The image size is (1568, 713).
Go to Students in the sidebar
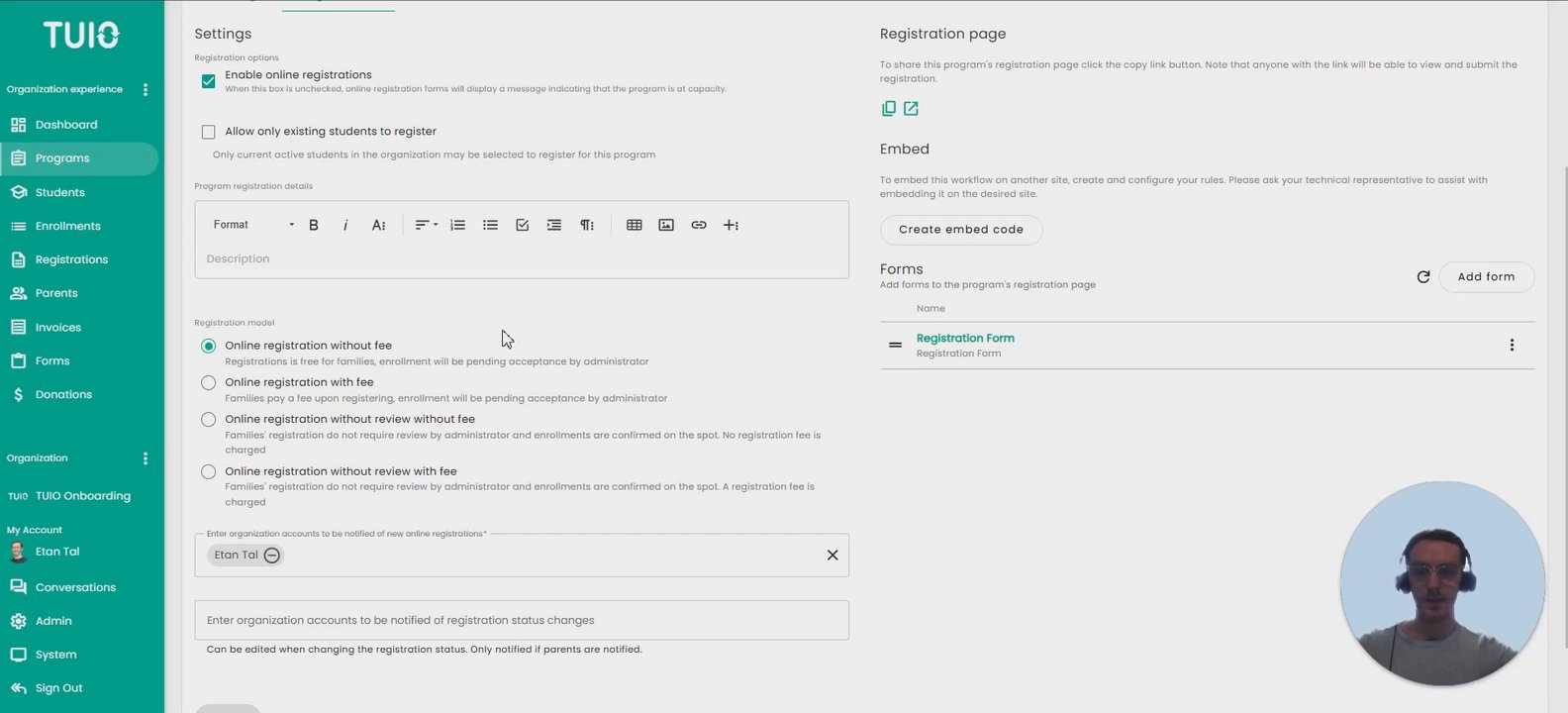point(59,192)
